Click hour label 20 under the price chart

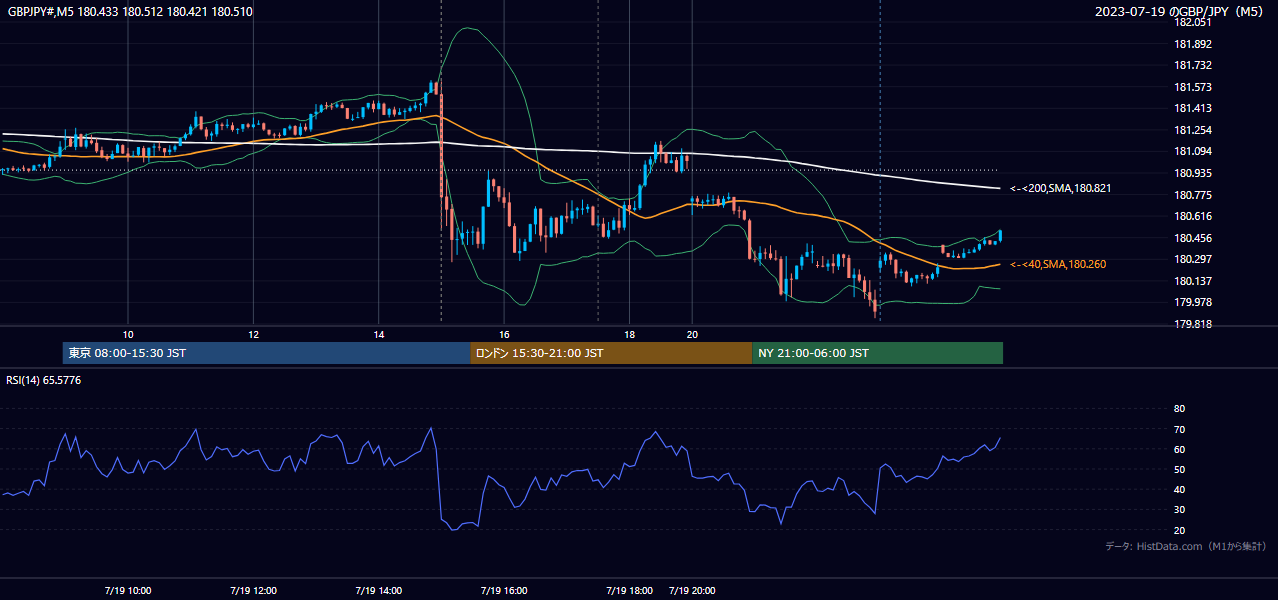(692, 334)
